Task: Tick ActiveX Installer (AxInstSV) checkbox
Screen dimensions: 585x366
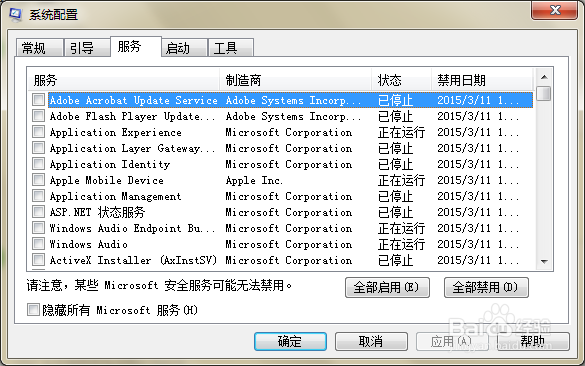Action: click(38, 260)
